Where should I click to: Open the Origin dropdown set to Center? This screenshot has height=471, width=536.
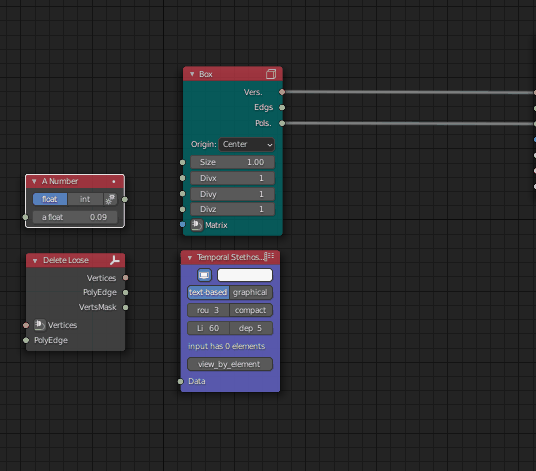pyautogui.click(x=246, y=144)
